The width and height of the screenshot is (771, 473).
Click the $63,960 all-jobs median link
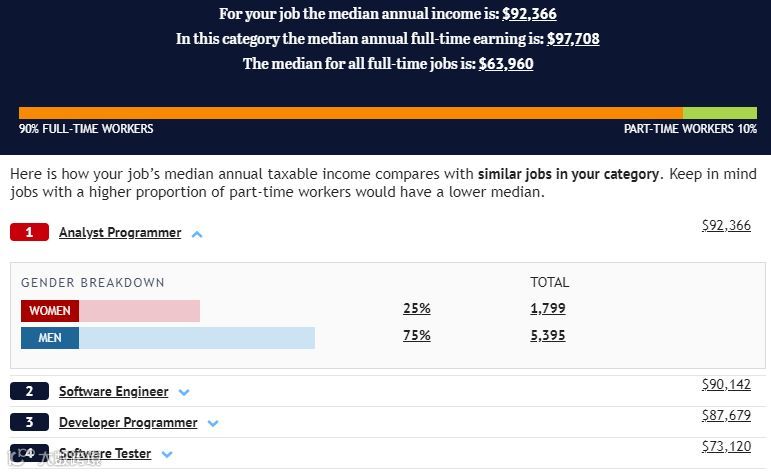tap(506, 64)
